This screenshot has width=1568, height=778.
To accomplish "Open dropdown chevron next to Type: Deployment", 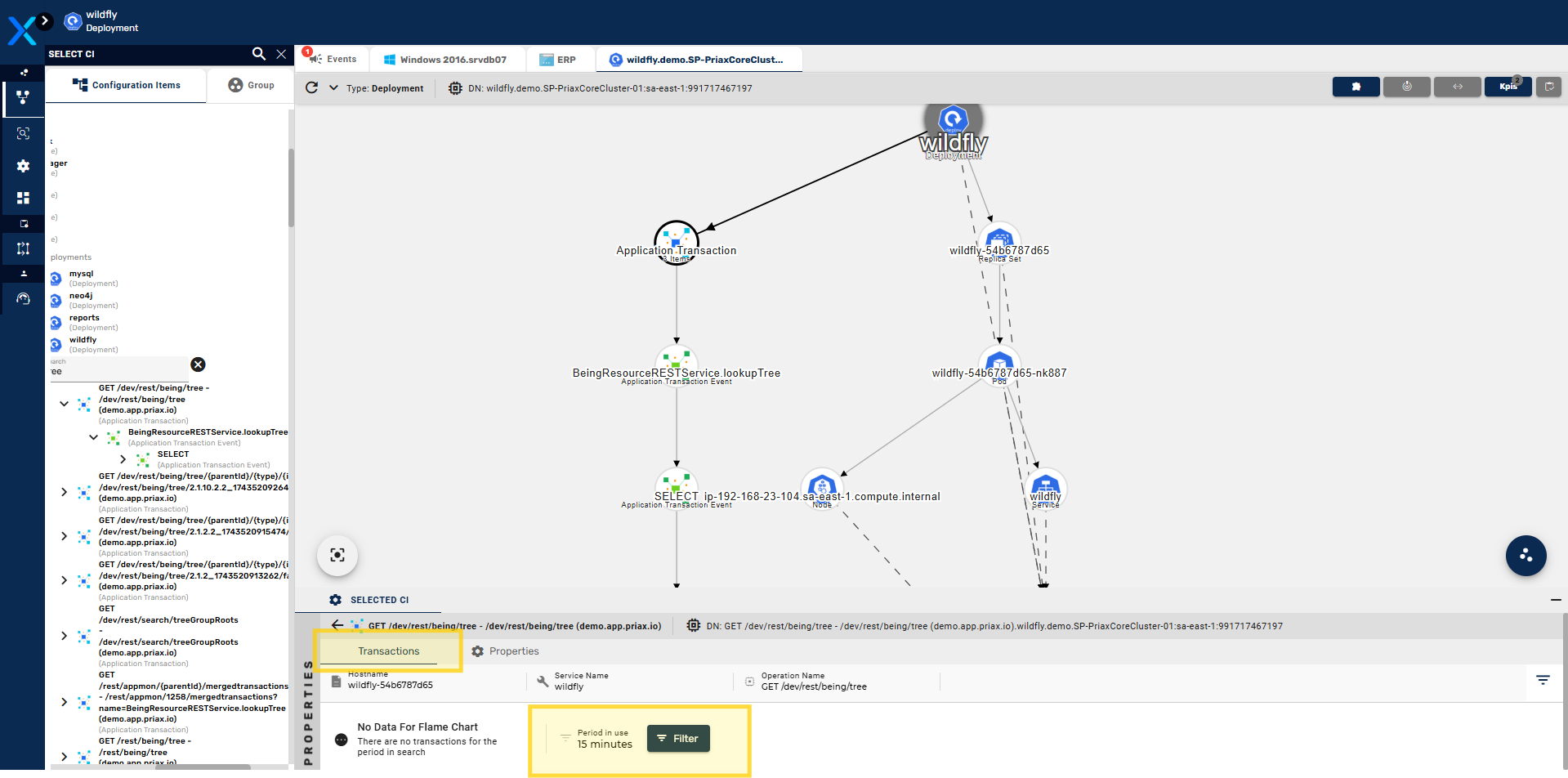I will (333, 87).
